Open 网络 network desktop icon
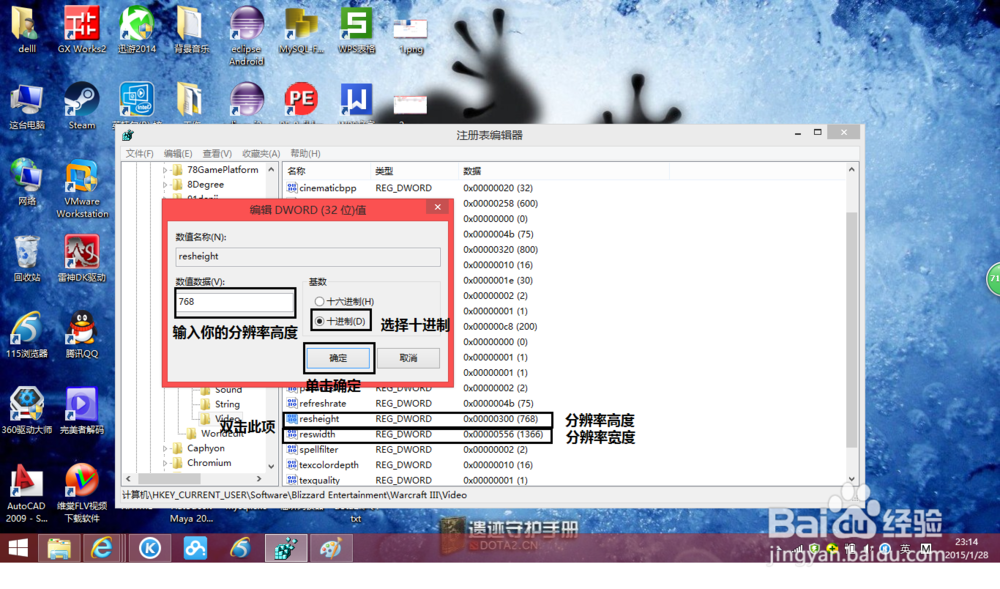 coord(27,182)
